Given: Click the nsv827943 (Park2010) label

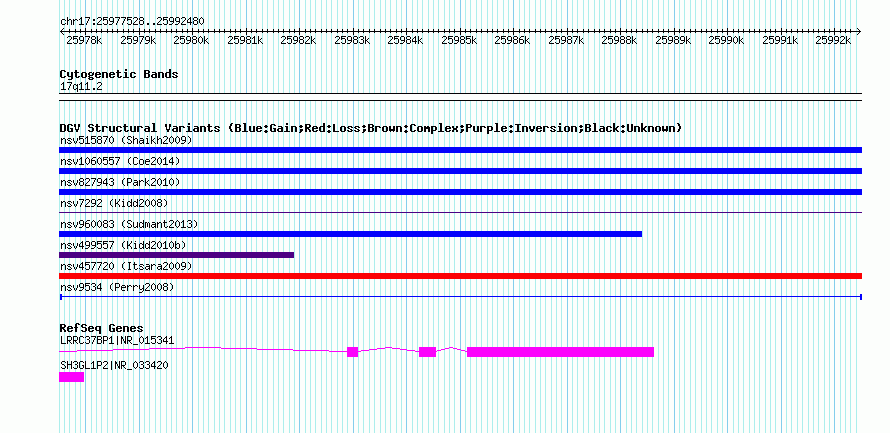Looking at the screenshot, I should [120, 182].
